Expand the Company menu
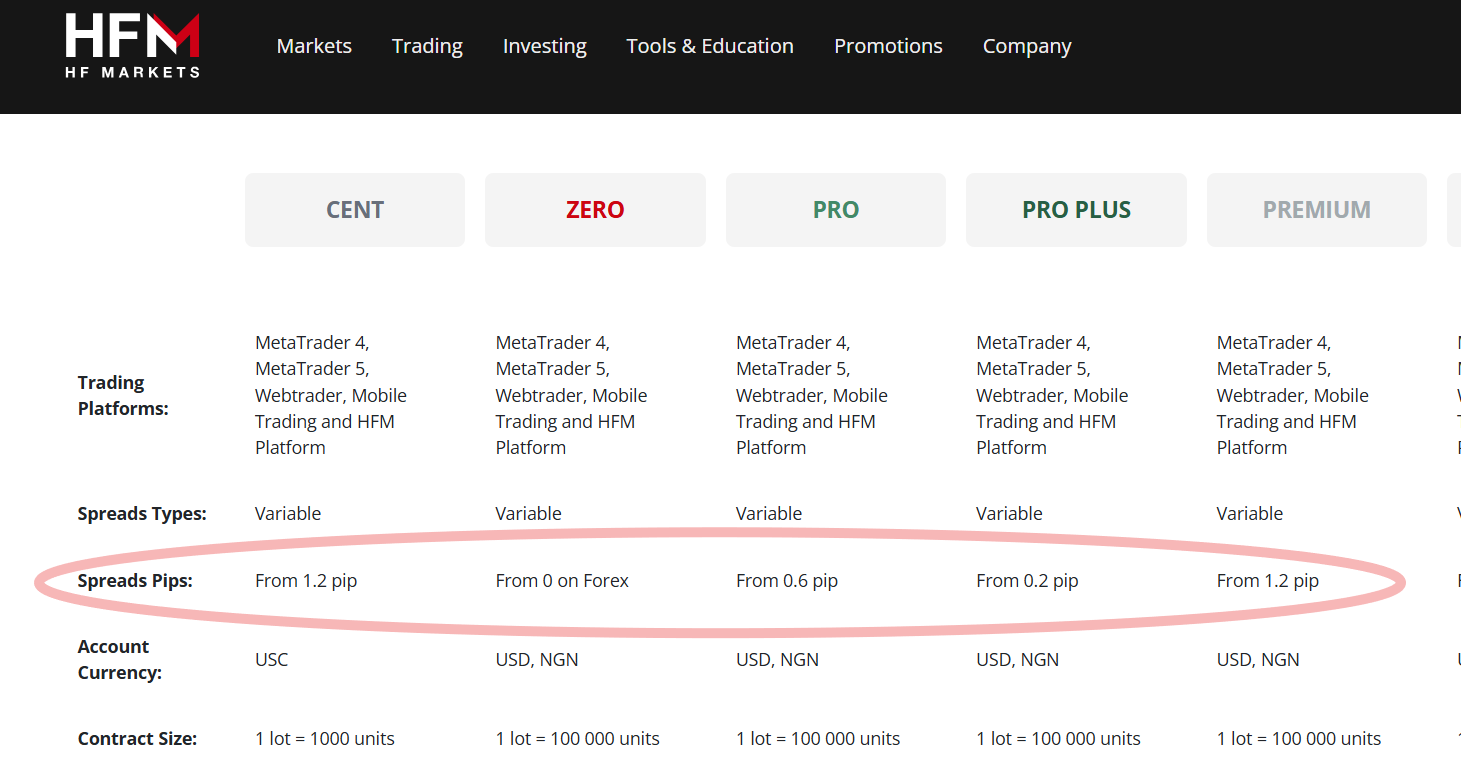The image size is (1461, 783). [x=1026, y=46]
